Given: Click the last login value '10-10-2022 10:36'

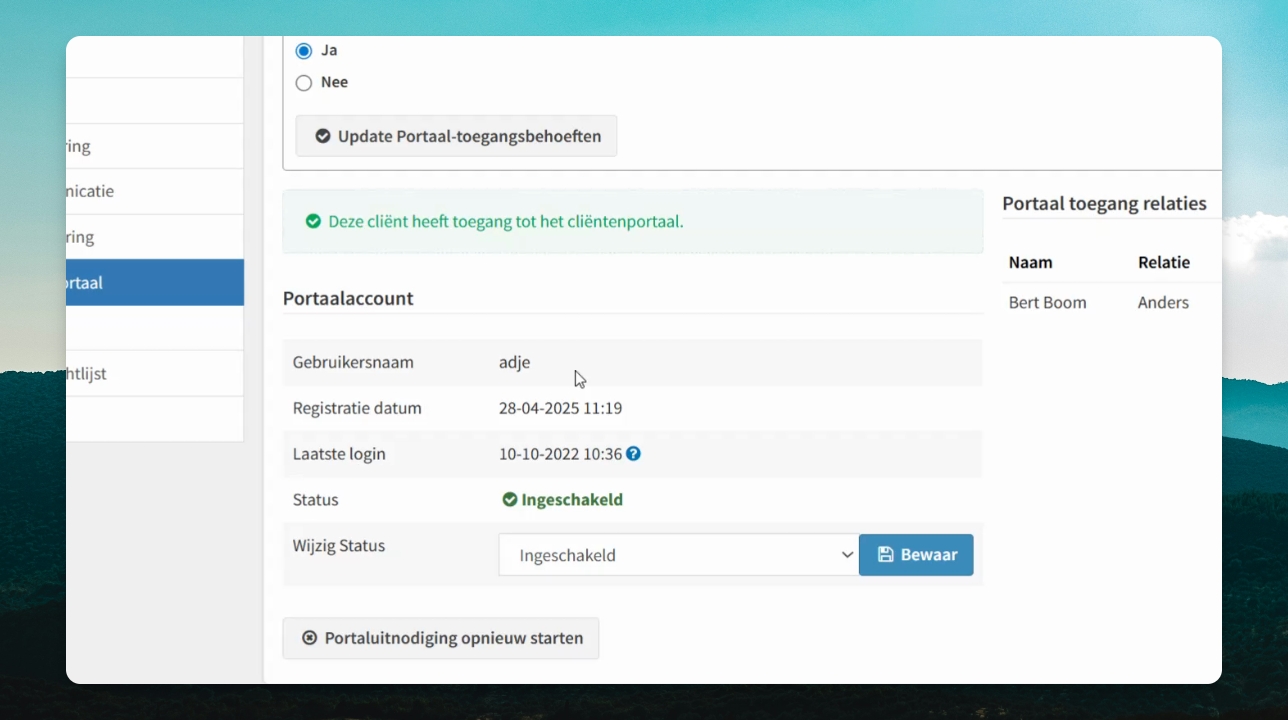Looking at the screenshot, I should click(560, 454).
